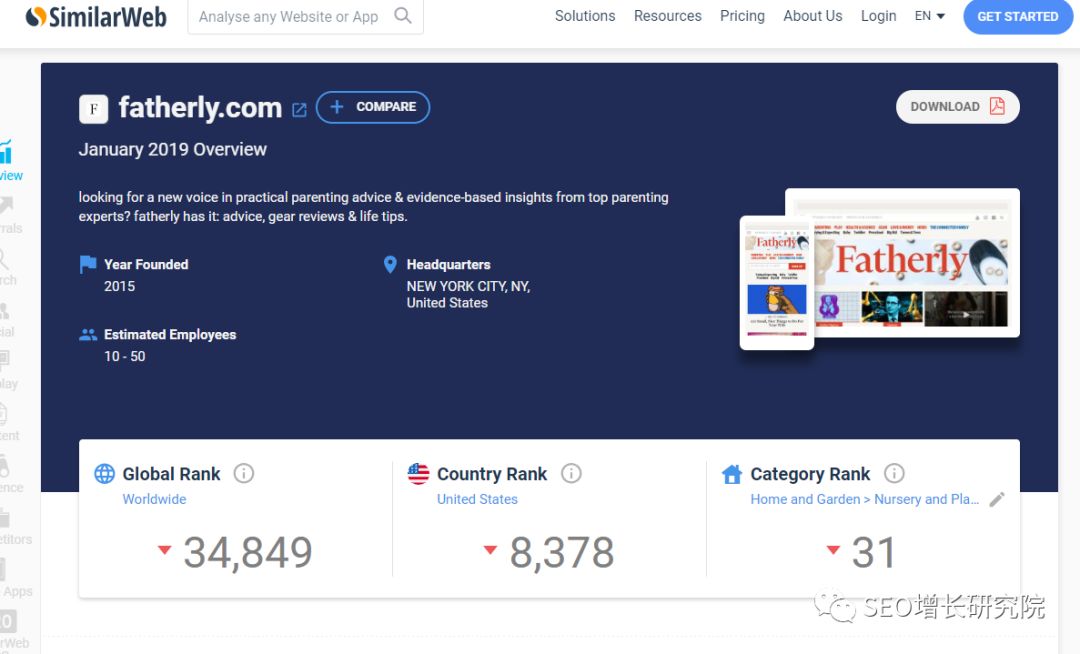Click the COMPARE button
The width and height of the screenshot is (1080, 654).
[373, 107]
